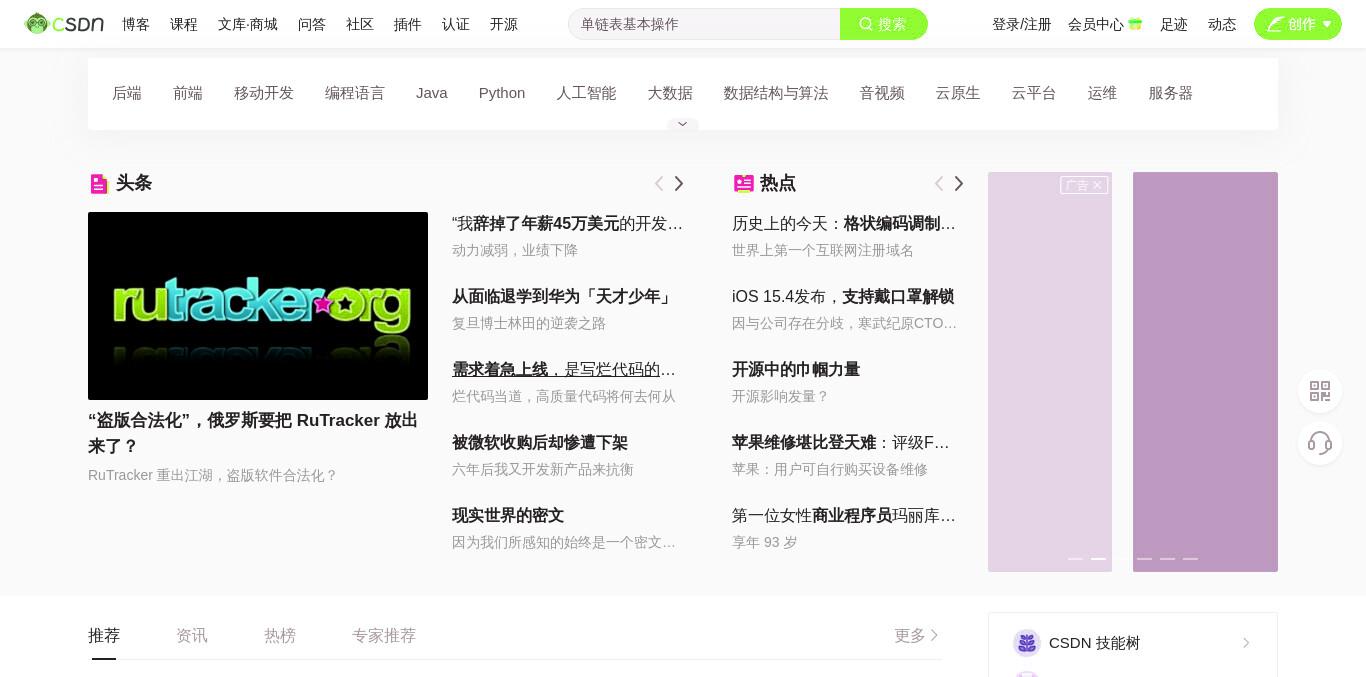Select the 云平台 category
1366x677 pixels.
pos(1034,93)
